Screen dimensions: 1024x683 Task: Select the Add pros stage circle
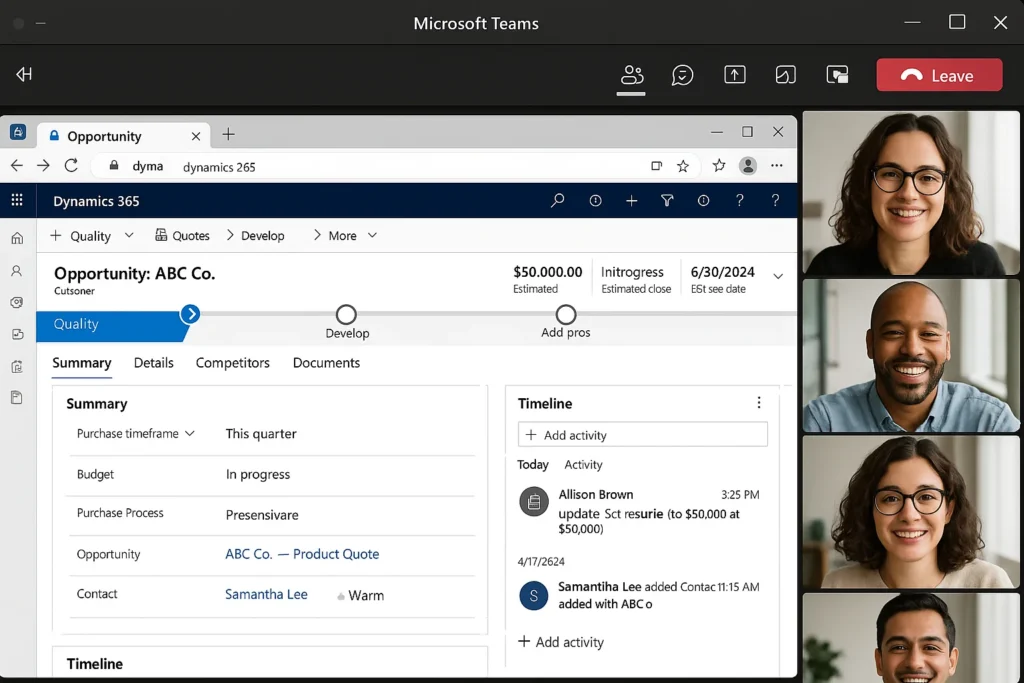point(566,315)
